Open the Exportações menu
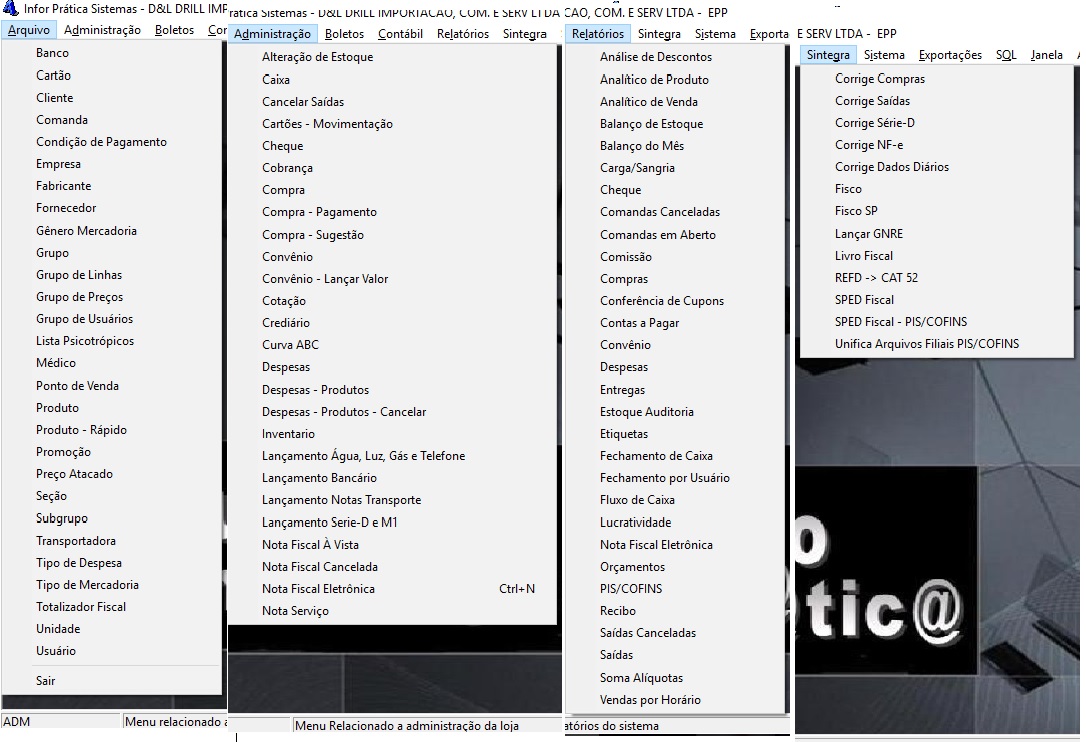This screenshot has width=1086, height=742. tap(950, 55)
